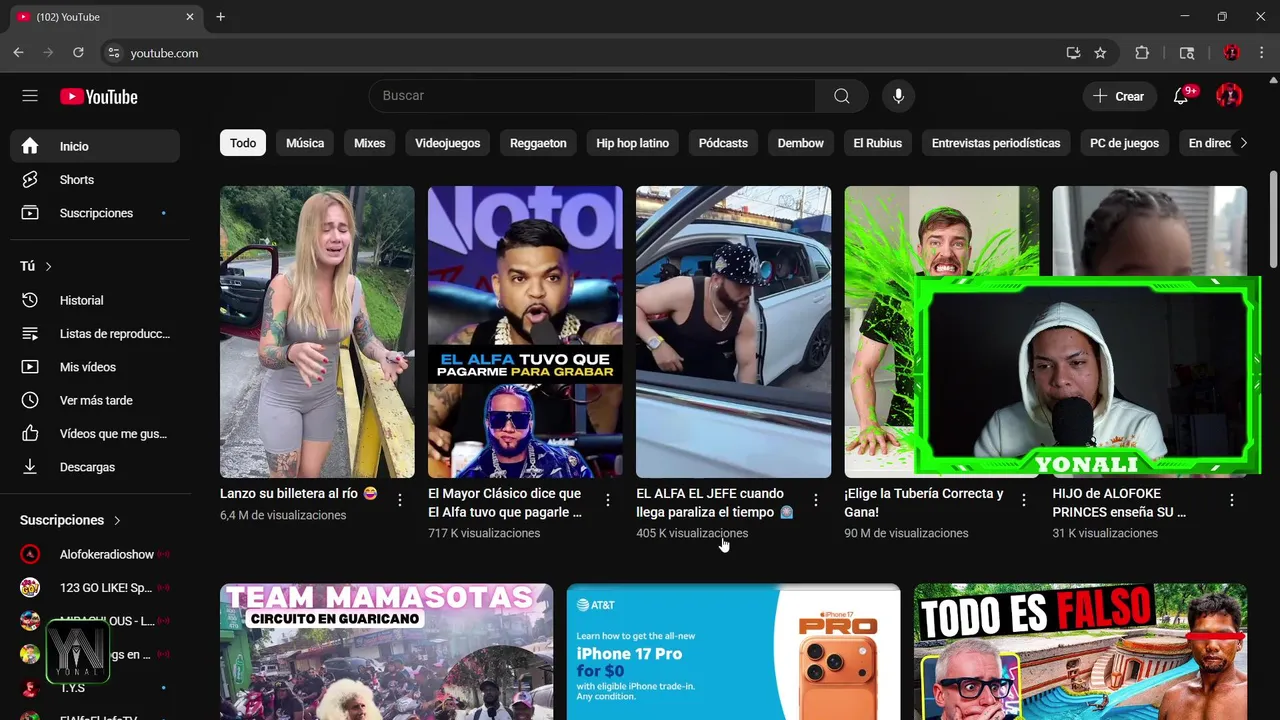Open the account avatar menu
The width and height of the screenshot is (1280, 720).
click(x=1229, y=96)
